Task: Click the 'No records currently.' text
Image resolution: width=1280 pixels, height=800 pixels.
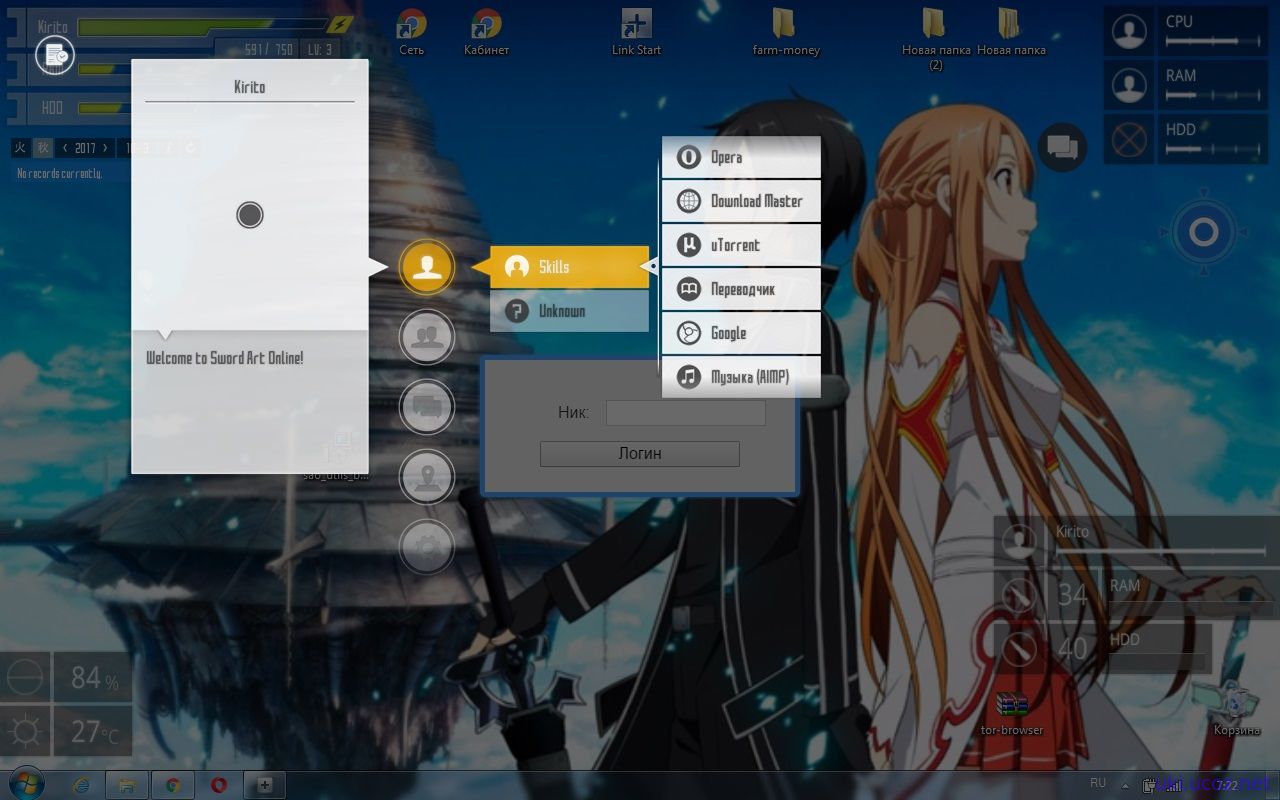Action: (60, 174)
